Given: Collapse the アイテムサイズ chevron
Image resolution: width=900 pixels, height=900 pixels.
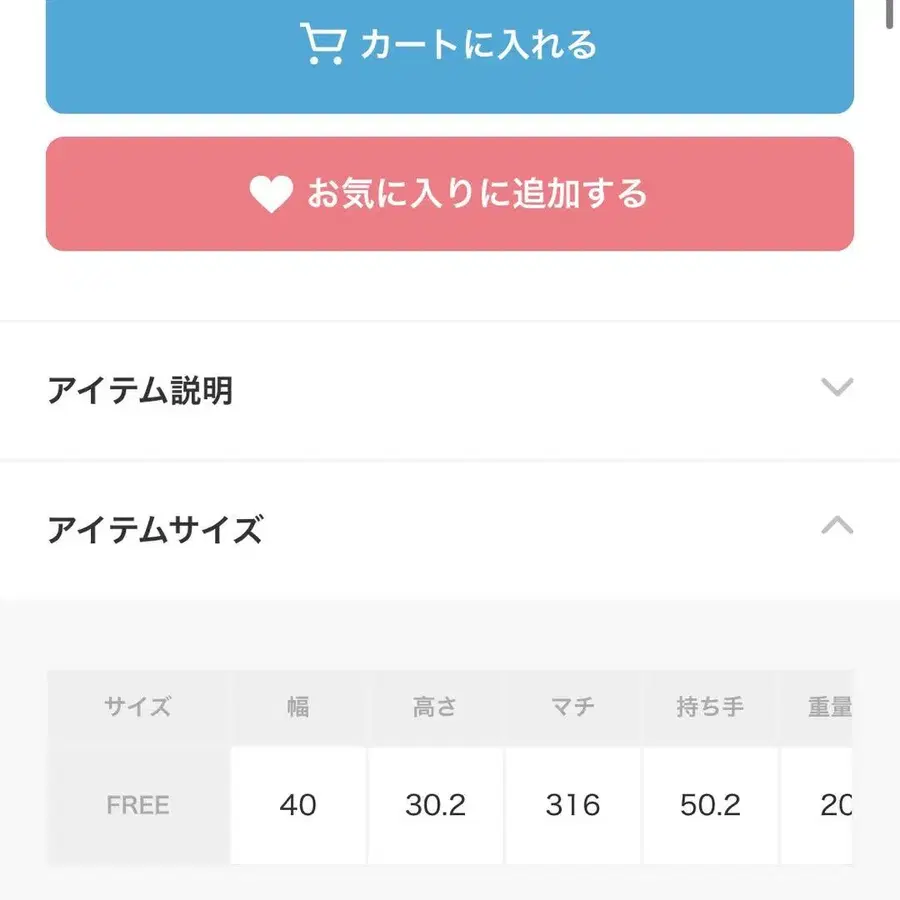Looking at the screenshot, I should pyautogui.click(x=836, y=526).
